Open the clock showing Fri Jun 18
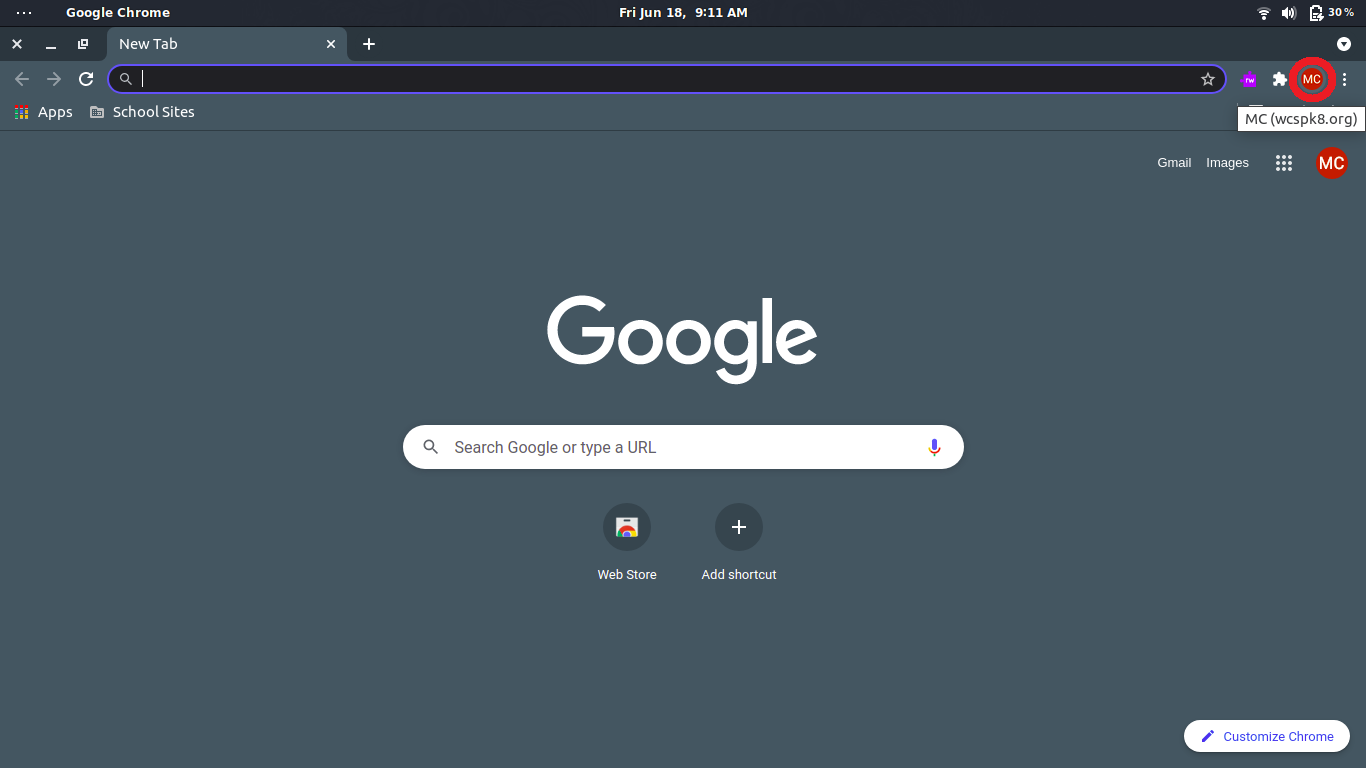This screenshot has width=1366, height=768. [x=683, y=13]
